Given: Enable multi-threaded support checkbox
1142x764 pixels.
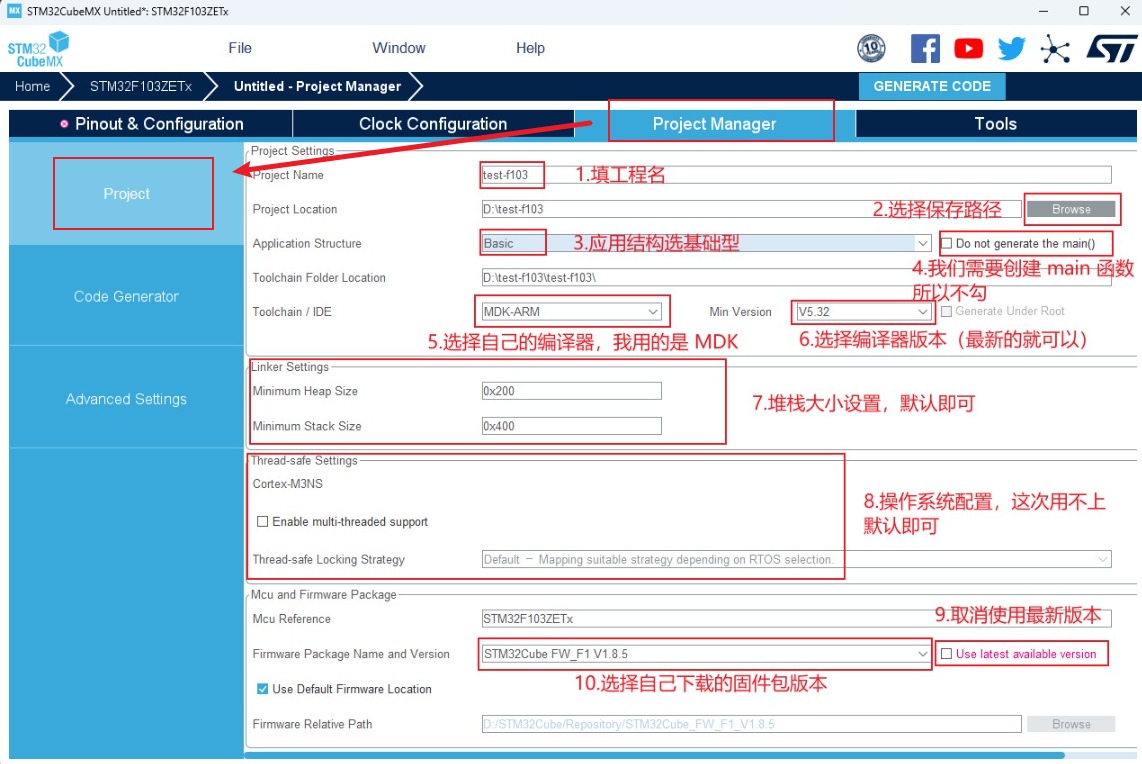Looking at the screenshot, I should pos(262,521).
